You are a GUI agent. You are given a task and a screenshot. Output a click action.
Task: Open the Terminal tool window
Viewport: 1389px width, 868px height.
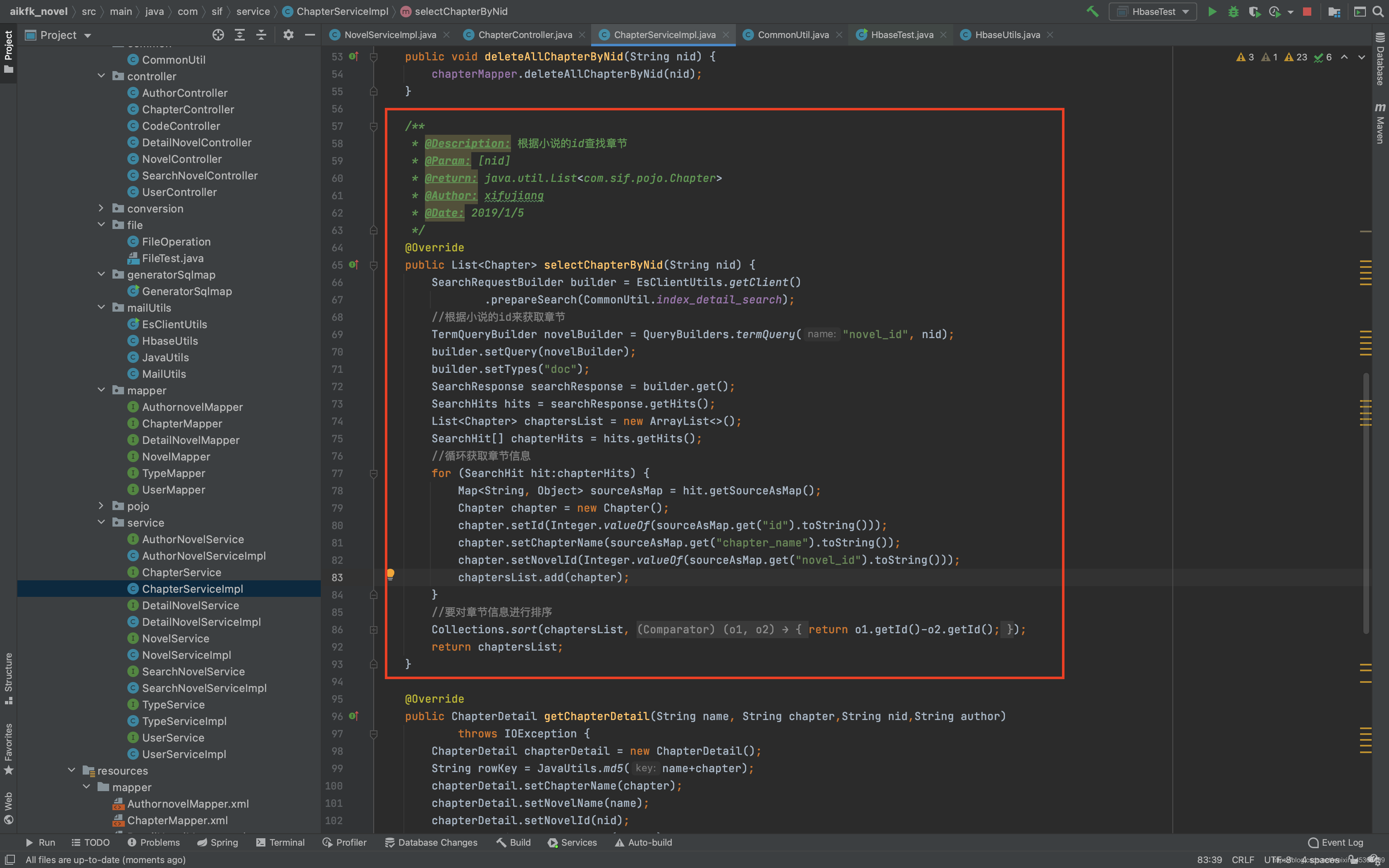pyautogui.click(x=280, y=842)
